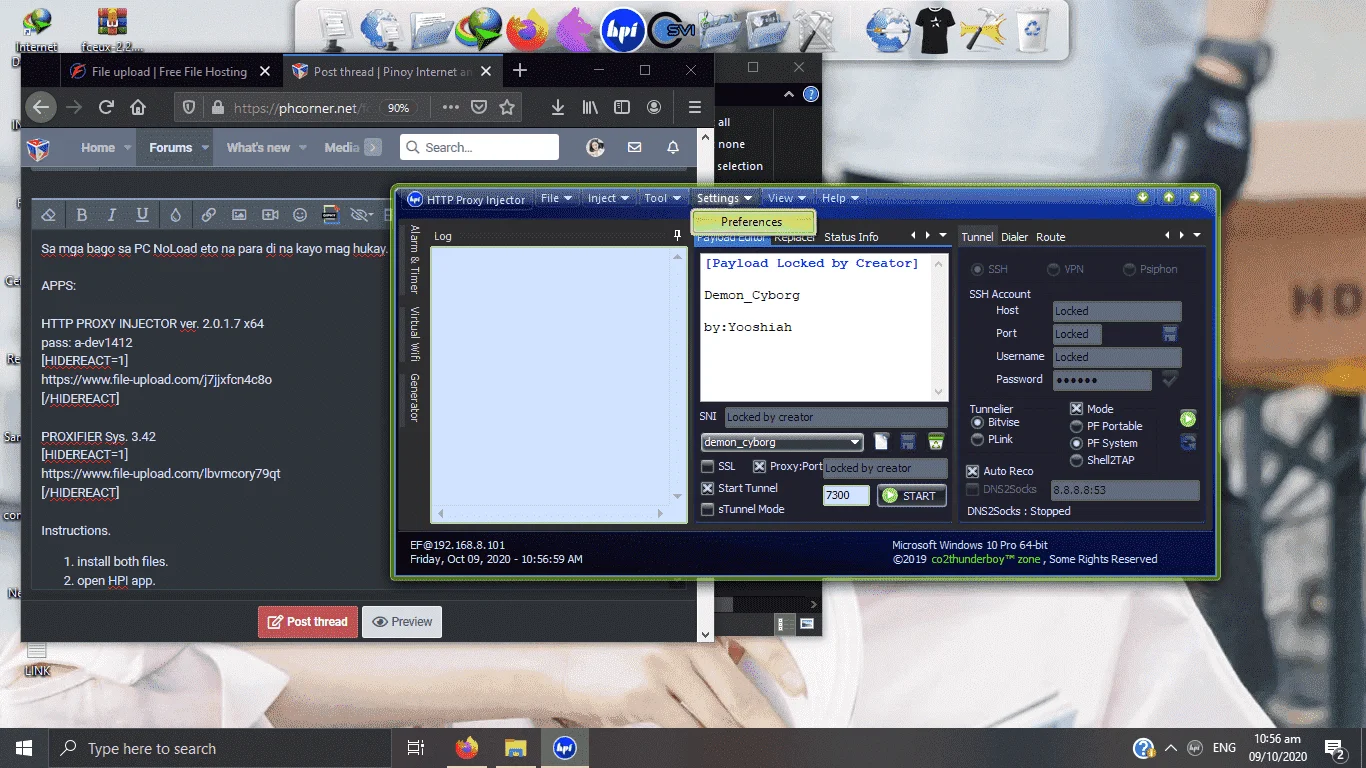Click the Firefox reload page icon
The width and height of the screenshot is (1366, 768).
point(106,107)
